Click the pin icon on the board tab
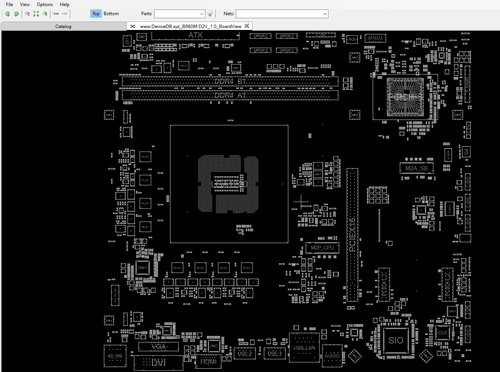500x372 pixels. coord(132,26)
